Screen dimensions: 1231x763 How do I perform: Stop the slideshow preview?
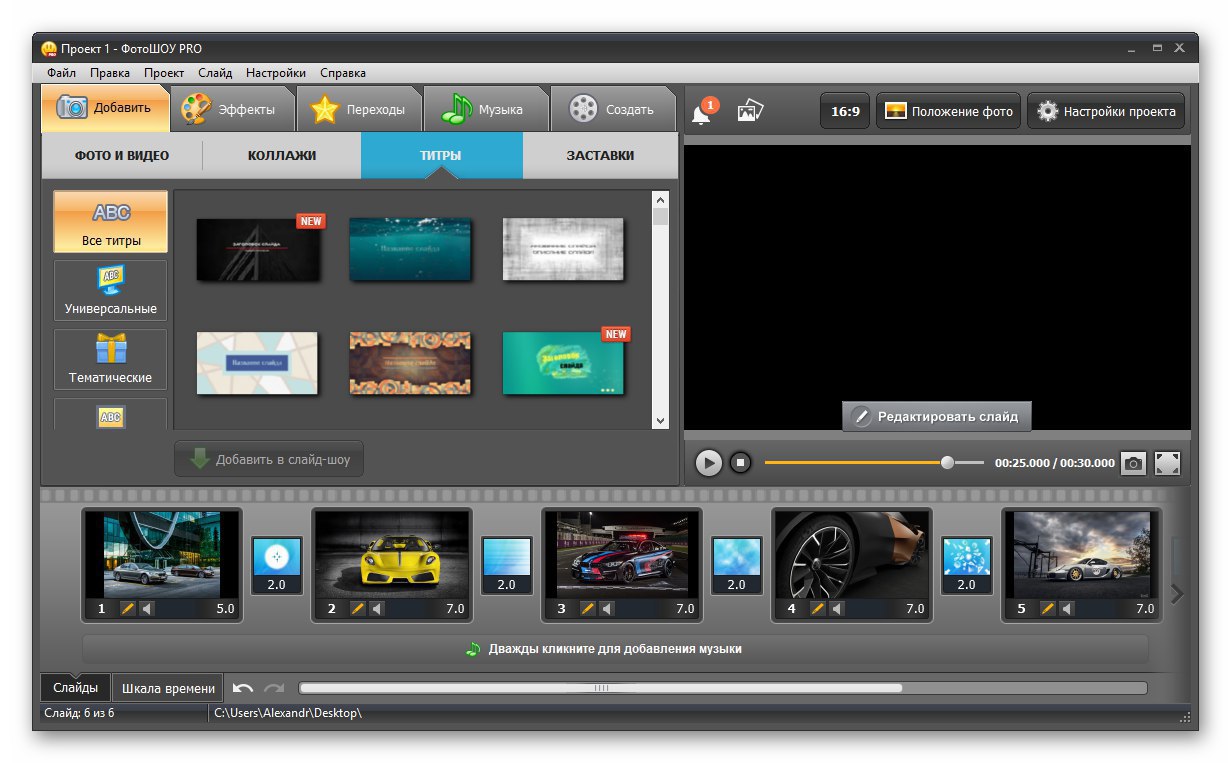pyautogui.click(x=740, y=463)
